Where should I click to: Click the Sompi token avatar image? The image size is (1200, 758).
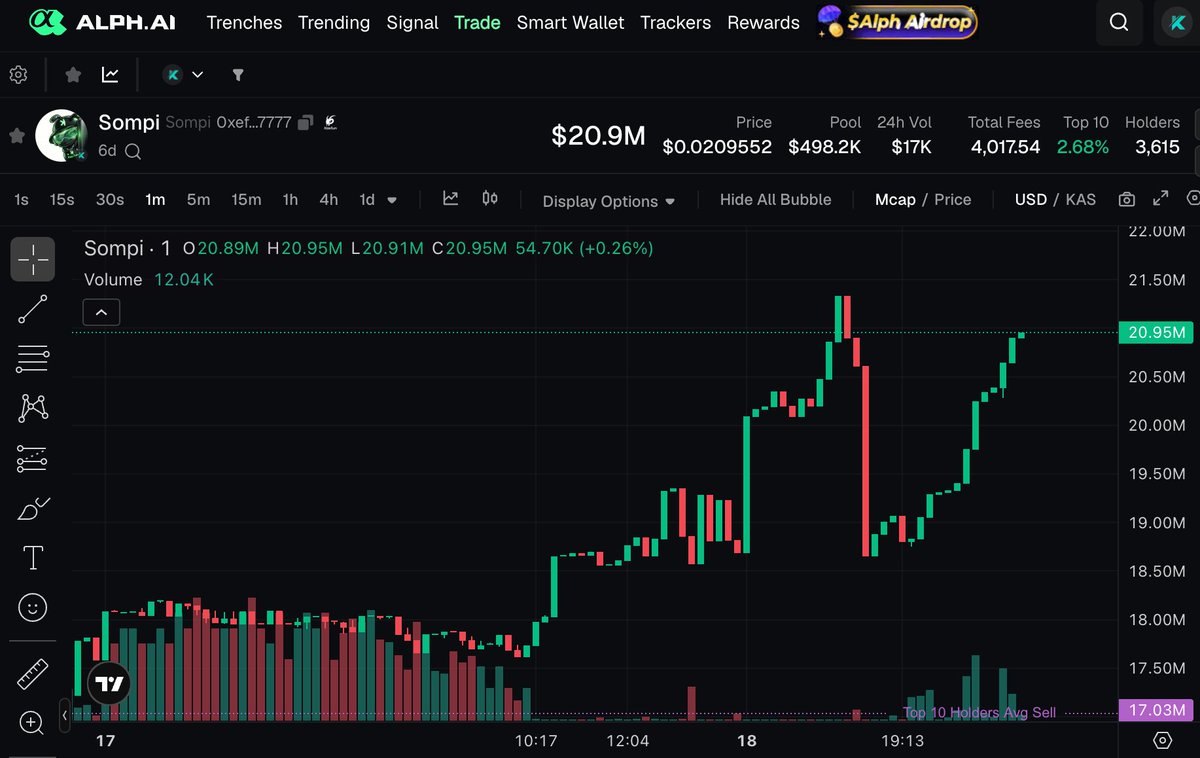[x=62, y=135]
